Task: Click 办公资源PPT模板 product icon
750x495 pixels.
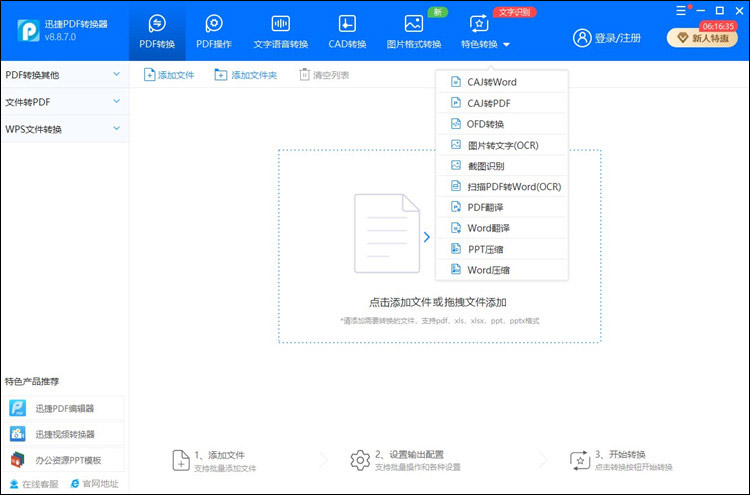Action: [18, 460]
